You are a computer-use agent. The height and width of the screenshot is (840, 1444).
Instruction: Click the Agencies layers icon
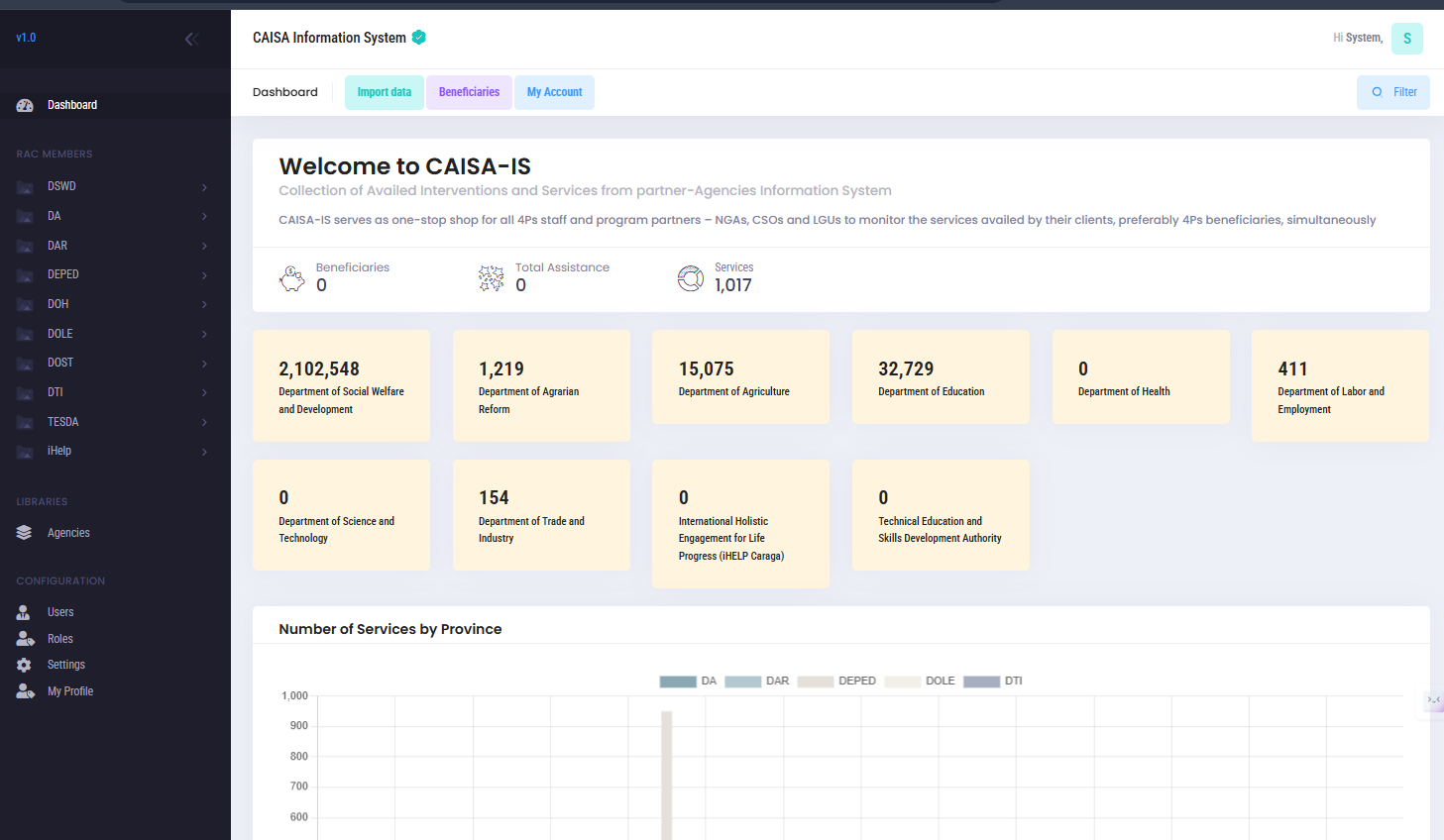[25, 533]
